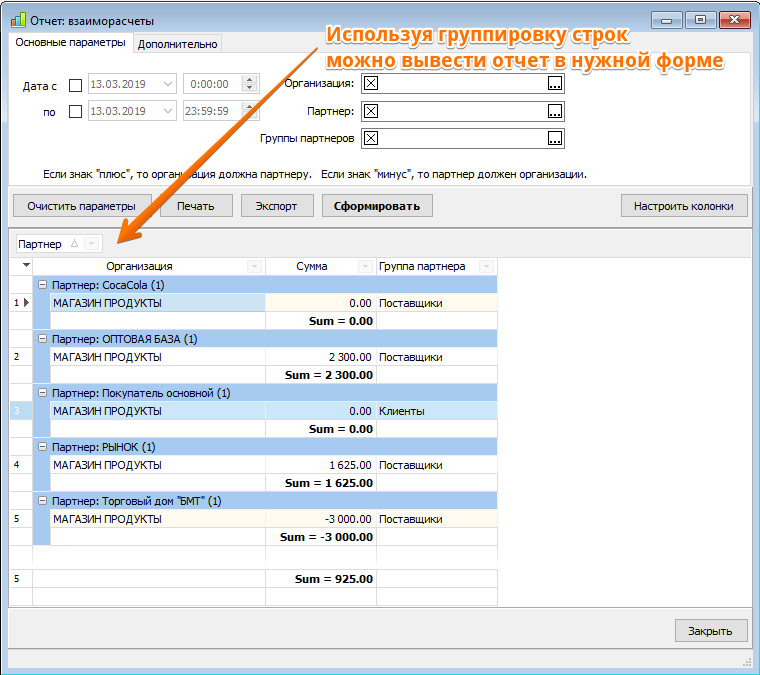760x675 pixels.
Task: Select the 1 625.00 sum cell
Action: [321, 465]
